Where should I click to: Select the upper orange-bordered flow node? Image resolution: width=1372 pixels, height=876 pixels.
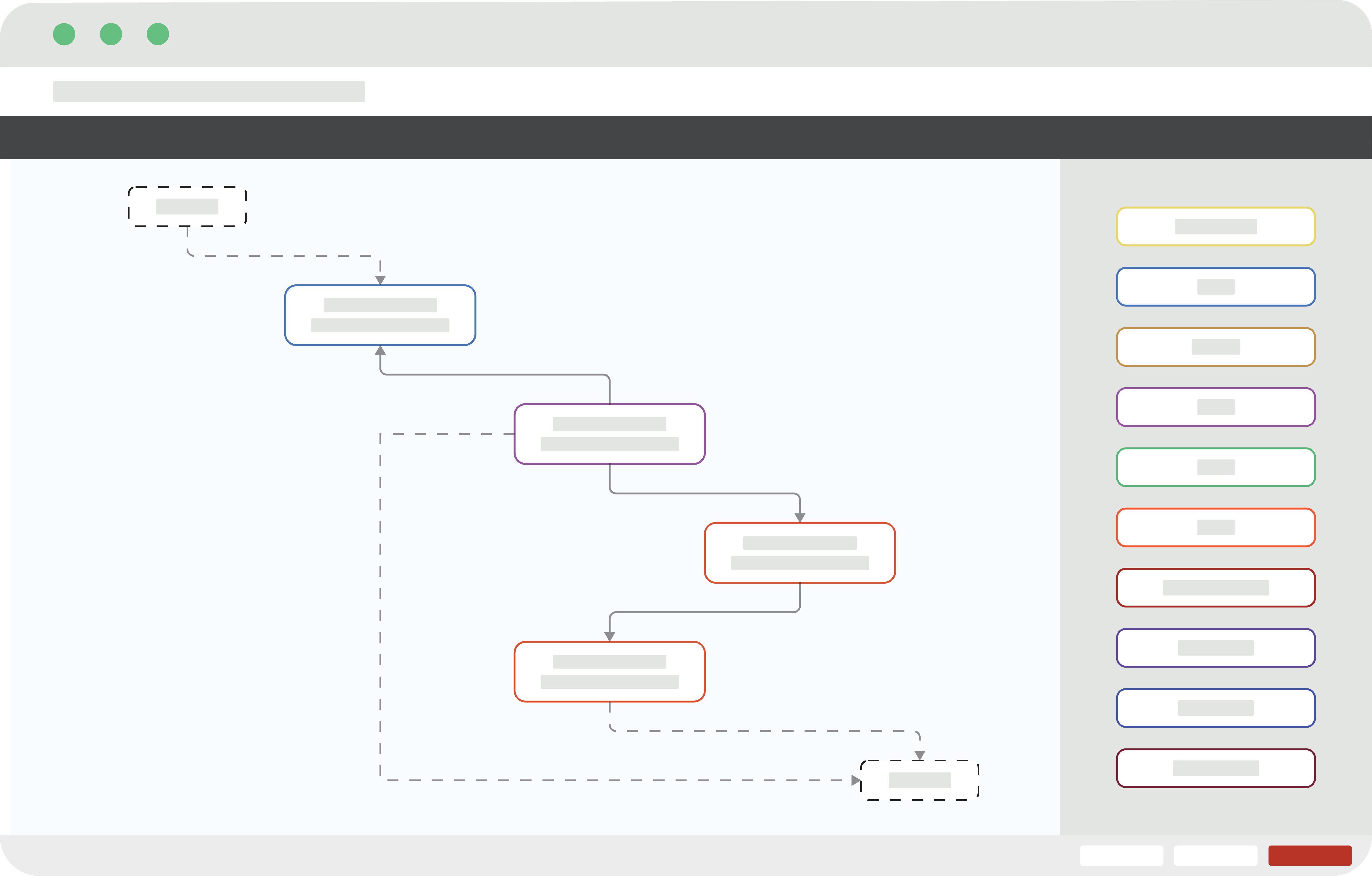(x=799, y=552)
